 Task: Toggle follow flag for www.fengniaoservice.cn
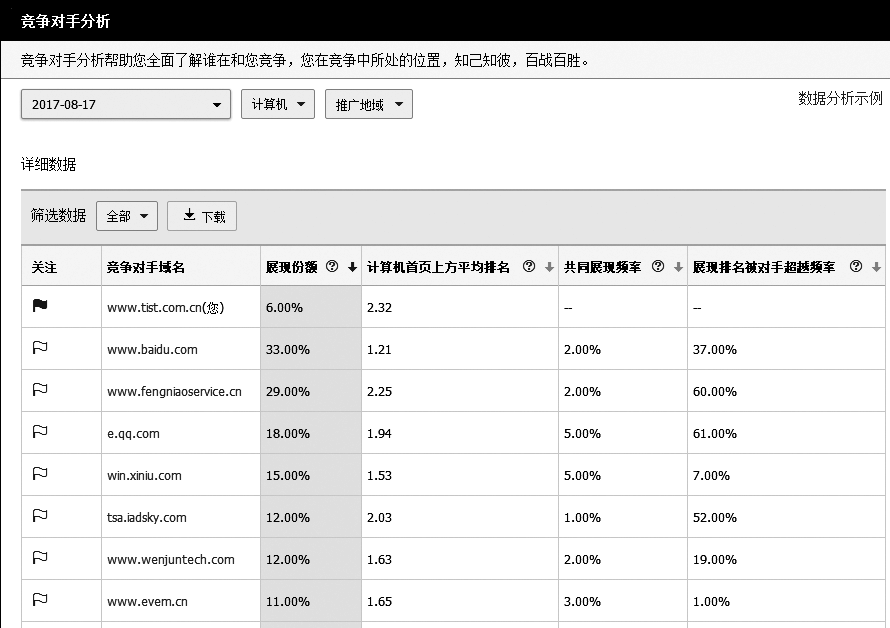coord(40,391)
